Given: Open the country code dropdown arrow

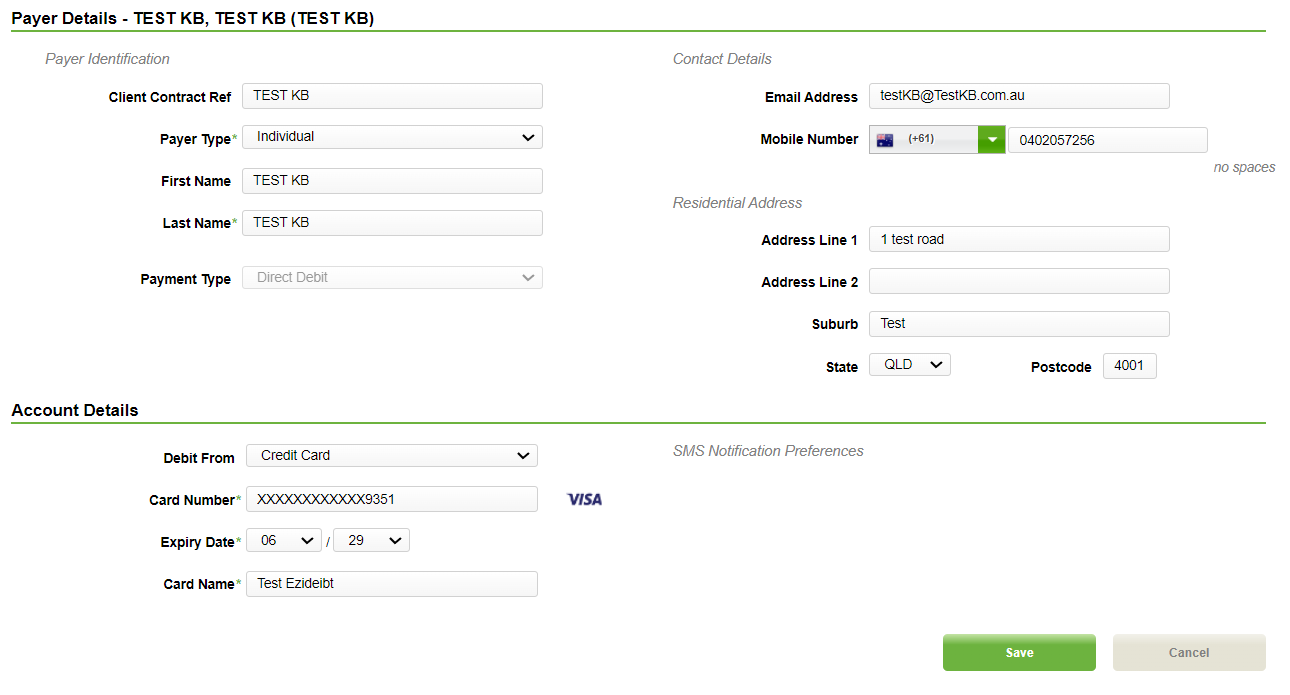Looking at the screenshot, I should [x=991, y=139].
